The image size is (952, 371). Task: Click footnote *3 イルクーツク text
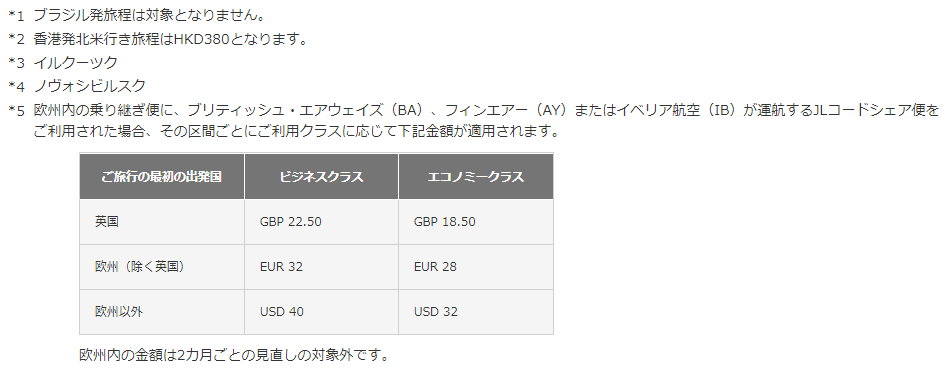(63, 63)
